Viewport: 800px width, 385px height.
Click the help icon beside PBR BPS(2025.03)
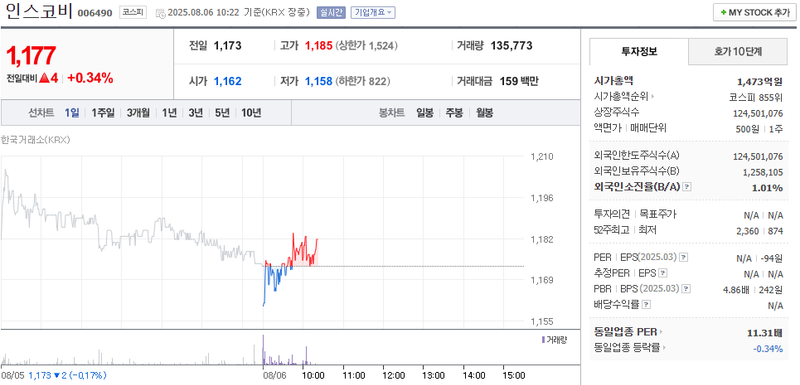[687, 289]
